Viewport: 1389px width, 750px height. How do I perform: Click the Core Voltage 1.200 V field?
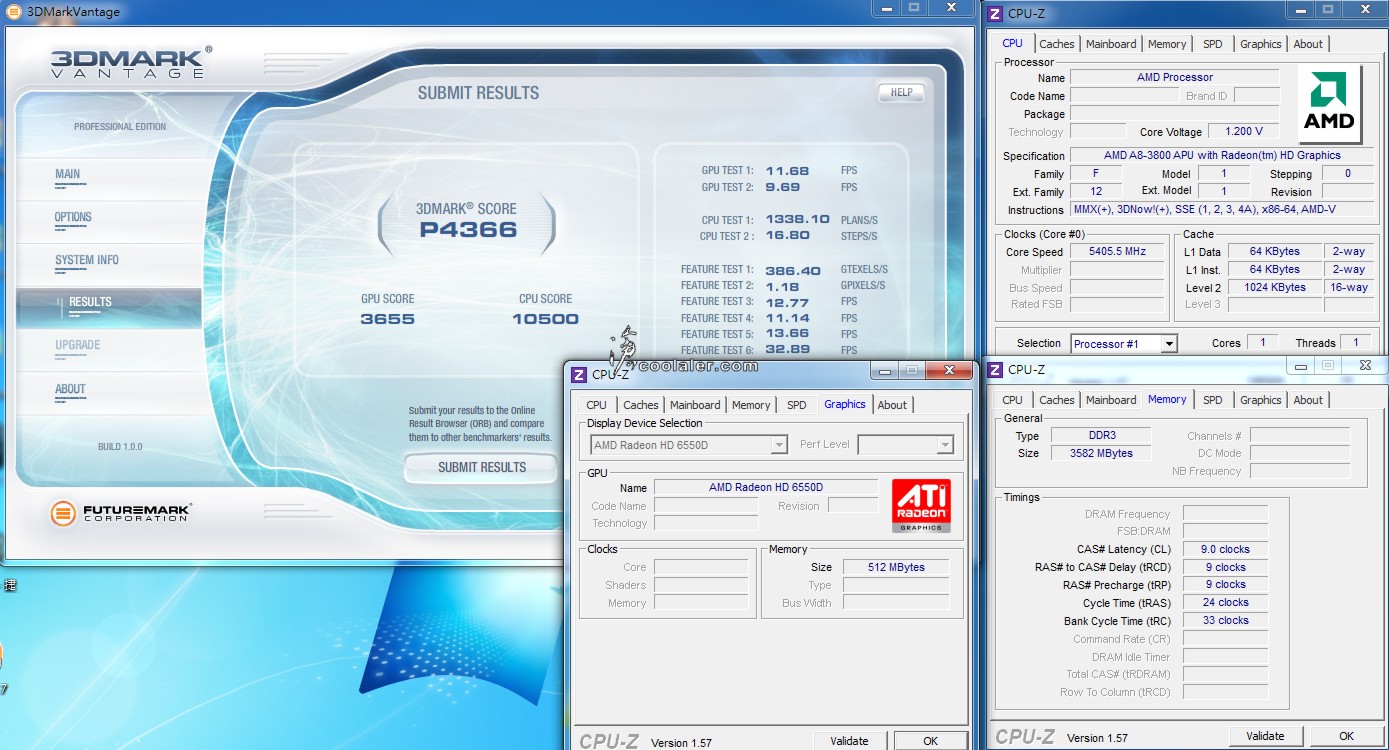[x=1243, y=131]
